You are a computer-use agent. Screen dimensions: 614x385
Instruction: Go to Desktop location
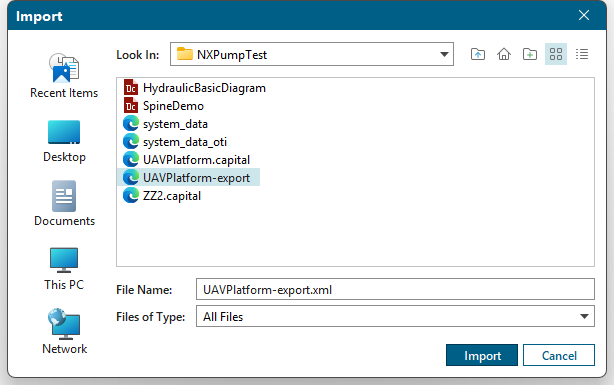[x=64, y=141]
